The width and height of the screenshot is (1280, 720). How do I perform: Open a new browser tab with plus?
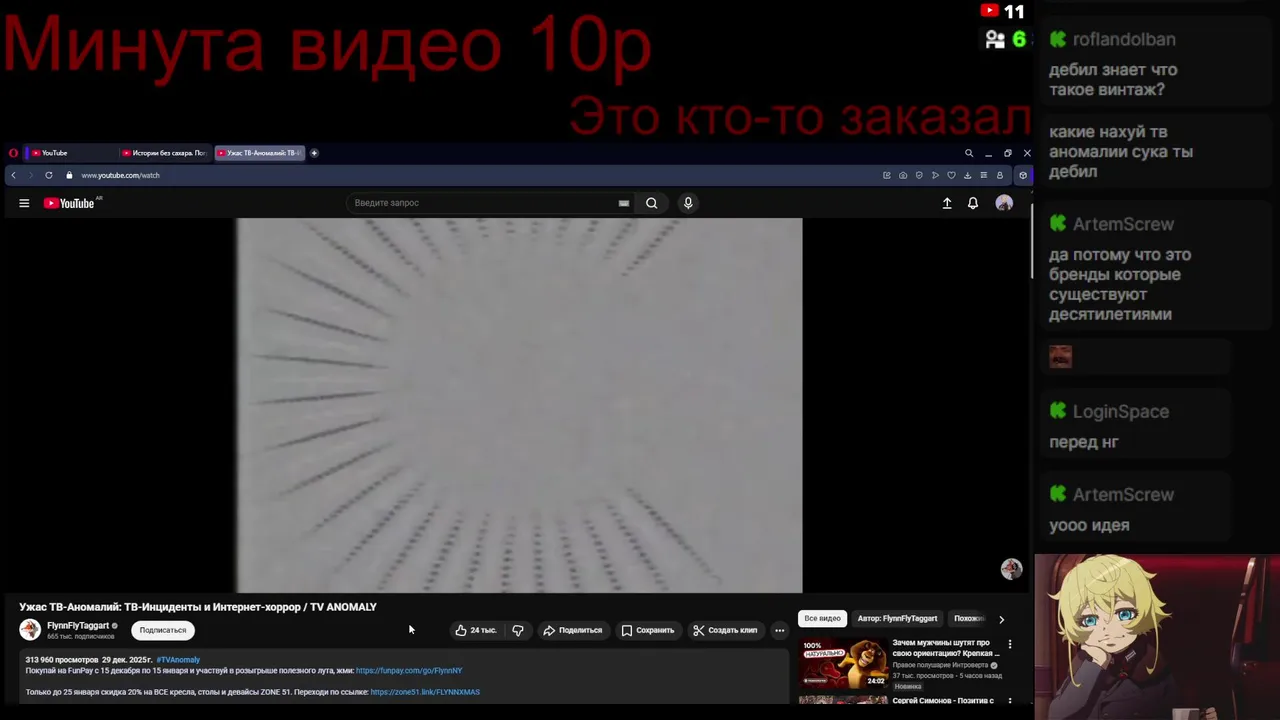tap(314, 153)
